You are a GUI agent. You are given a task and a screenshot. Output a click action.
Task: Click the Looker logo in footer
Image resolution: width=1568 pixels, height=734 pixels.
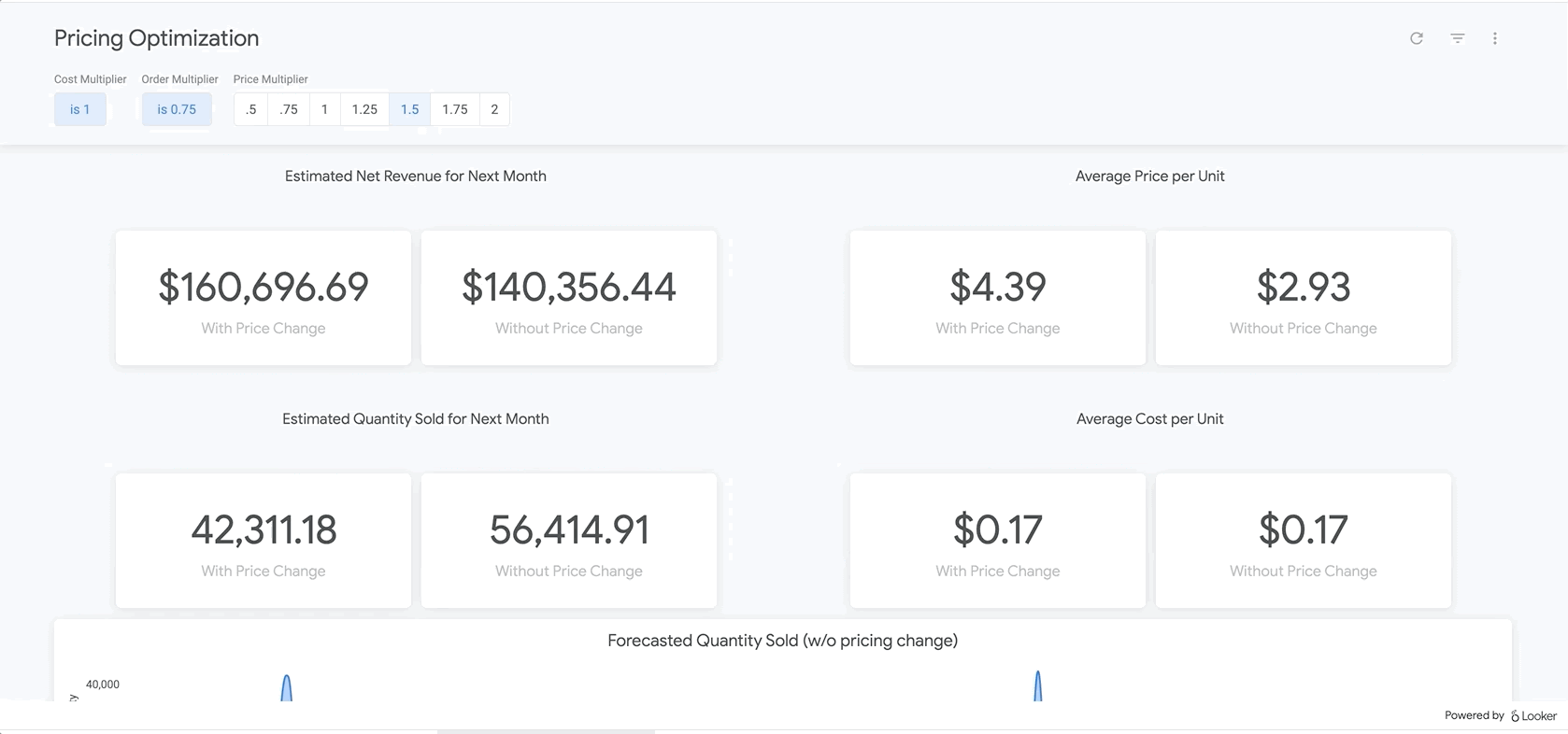(x=1534, y=716)
